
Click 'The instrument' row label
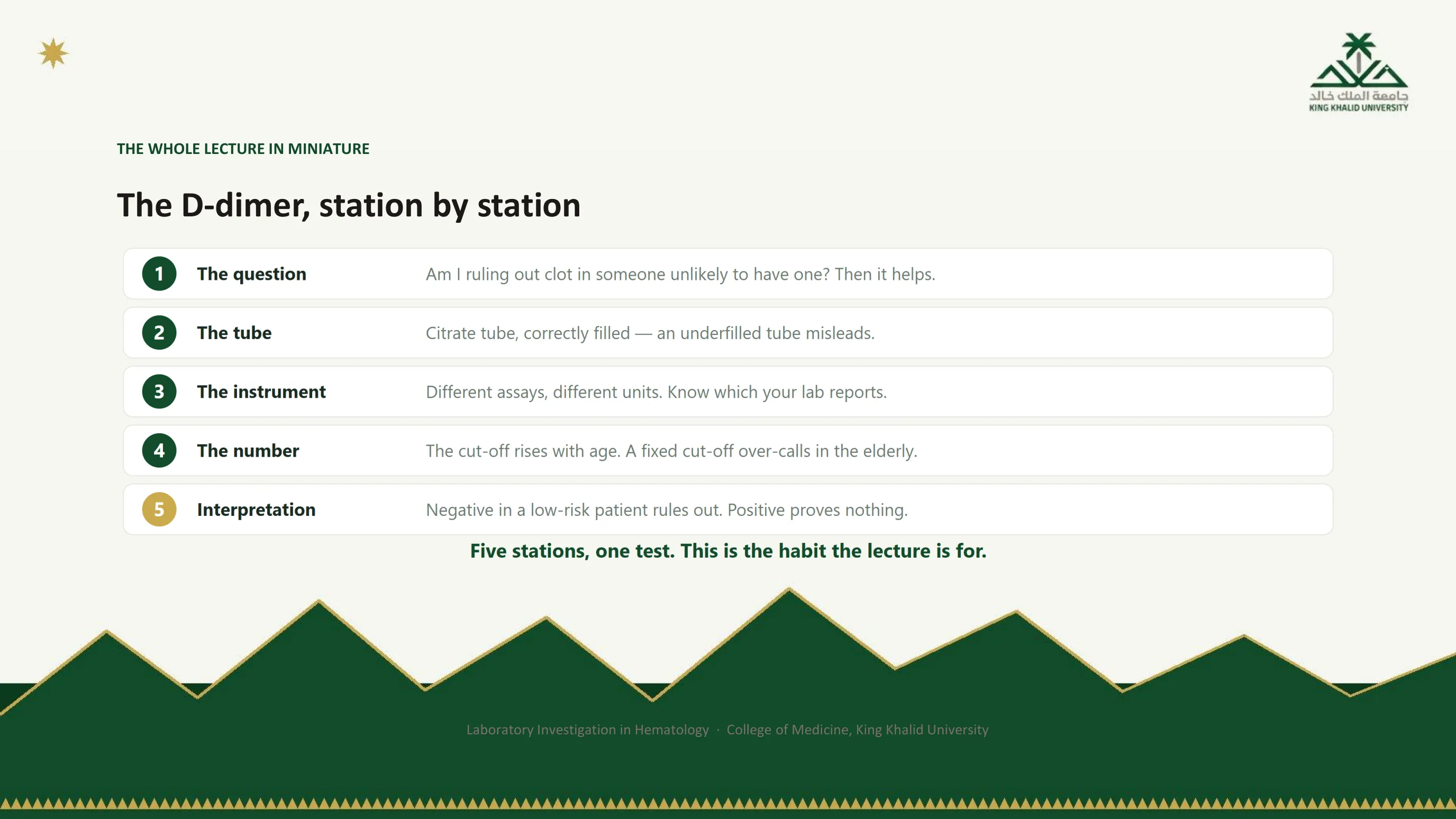[261, 392]
